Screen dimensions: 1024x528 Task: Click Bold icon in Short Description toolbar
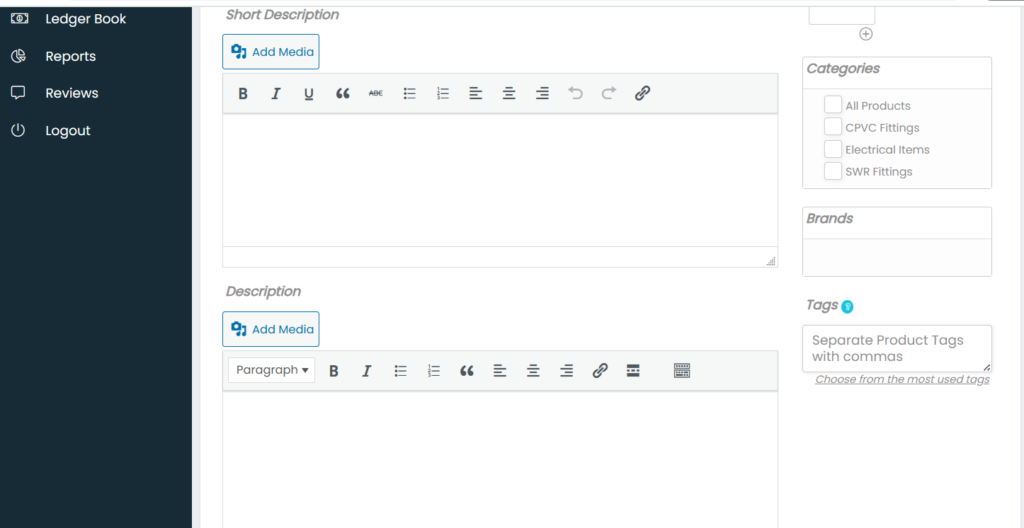click(x=243, y=94)
